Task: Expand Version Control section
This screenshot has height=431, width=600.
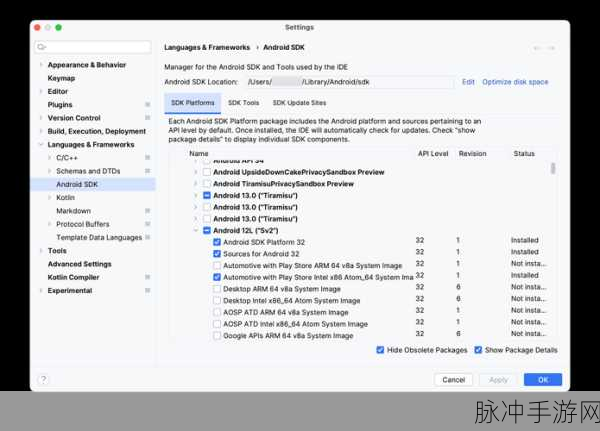Action: coord(41,118)
